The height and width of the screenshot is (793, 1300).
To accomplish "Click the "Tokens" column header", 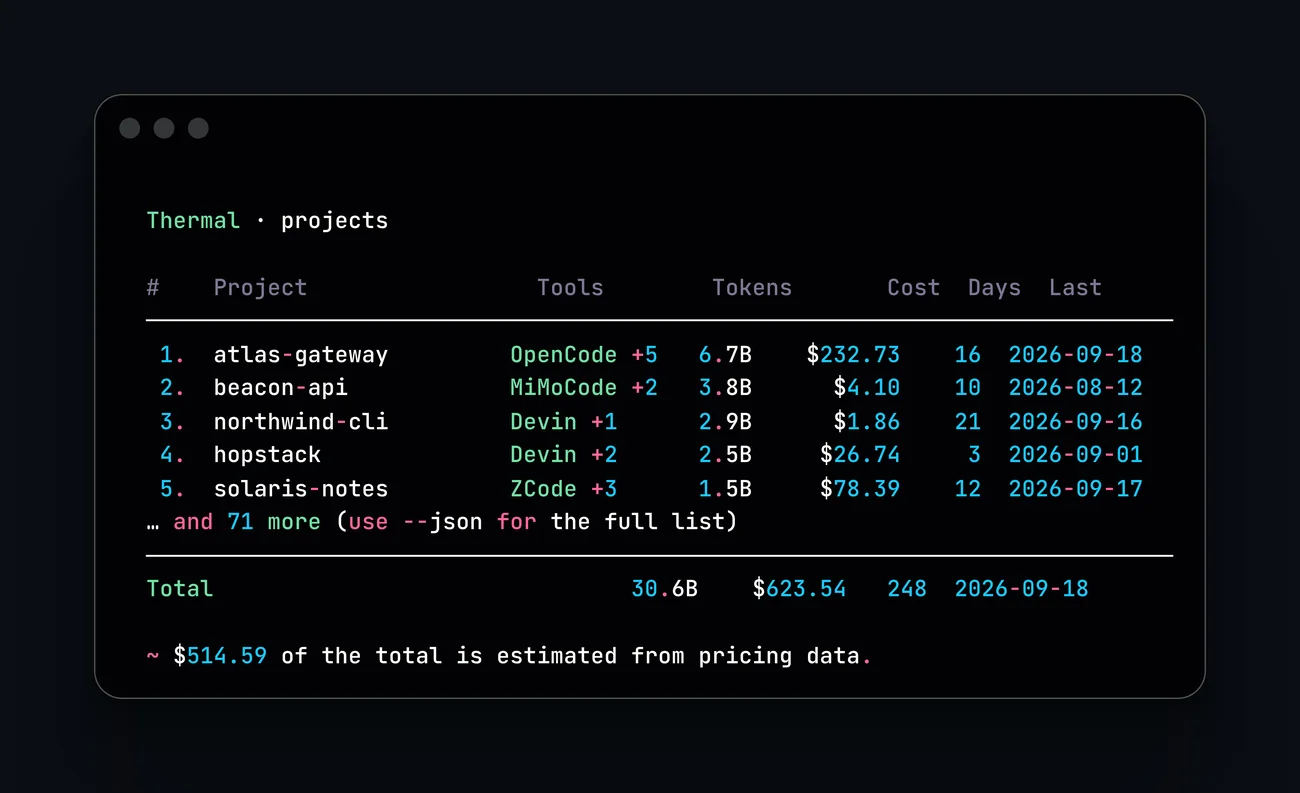I will [x=752, y=288].
